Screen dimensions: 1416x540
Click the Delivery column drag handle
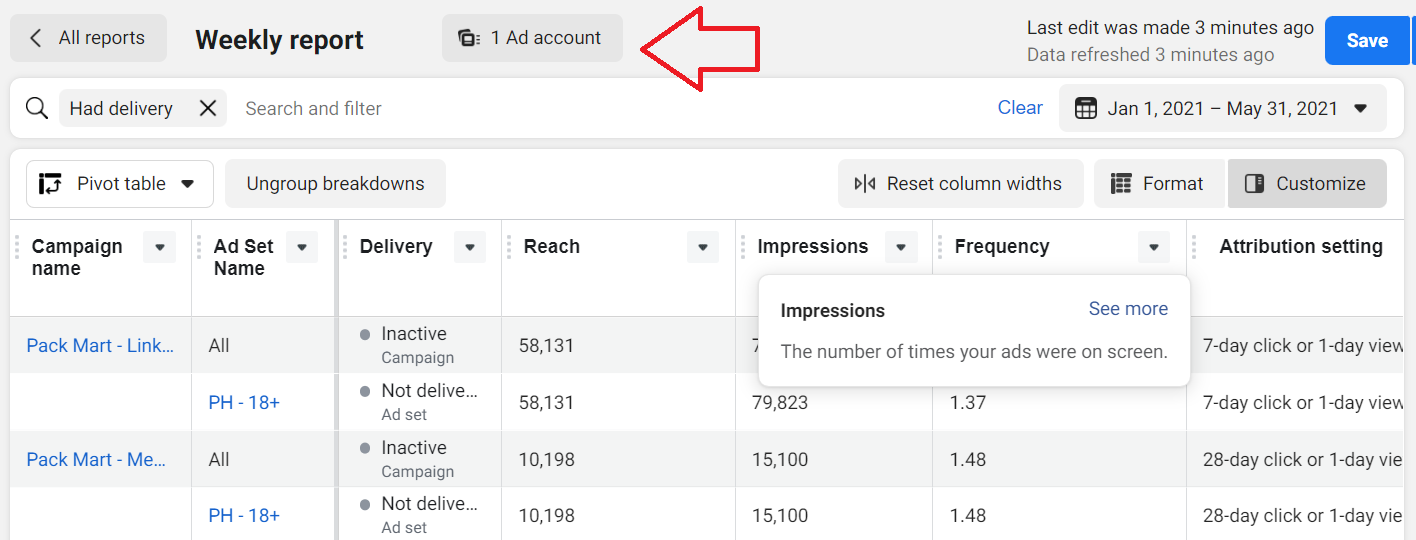tap(345, 247)
